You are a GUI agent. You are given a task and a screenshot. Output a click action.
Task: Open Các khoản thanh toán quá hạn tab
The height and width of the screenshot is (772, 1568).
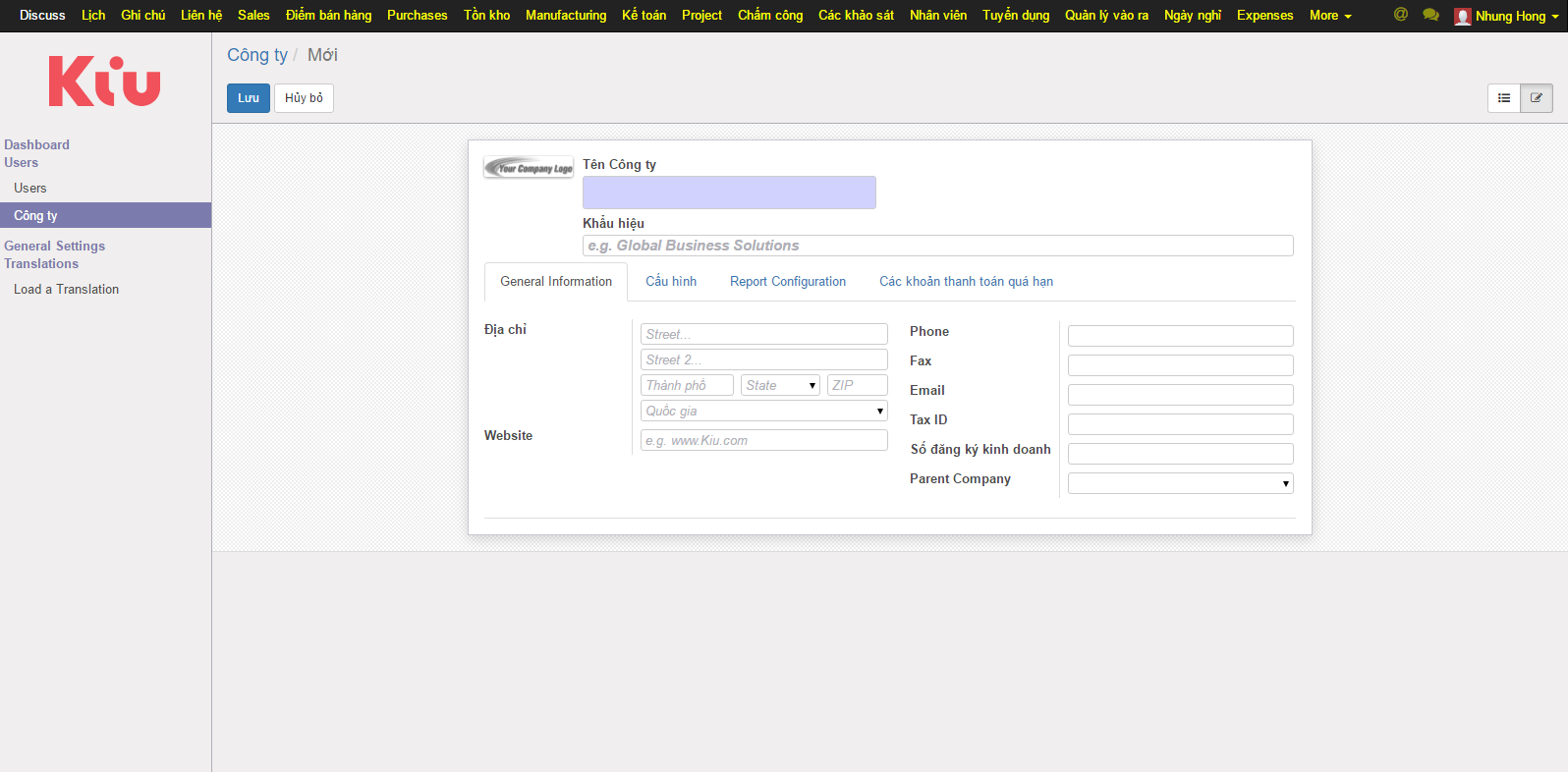(x=966, y=281)
